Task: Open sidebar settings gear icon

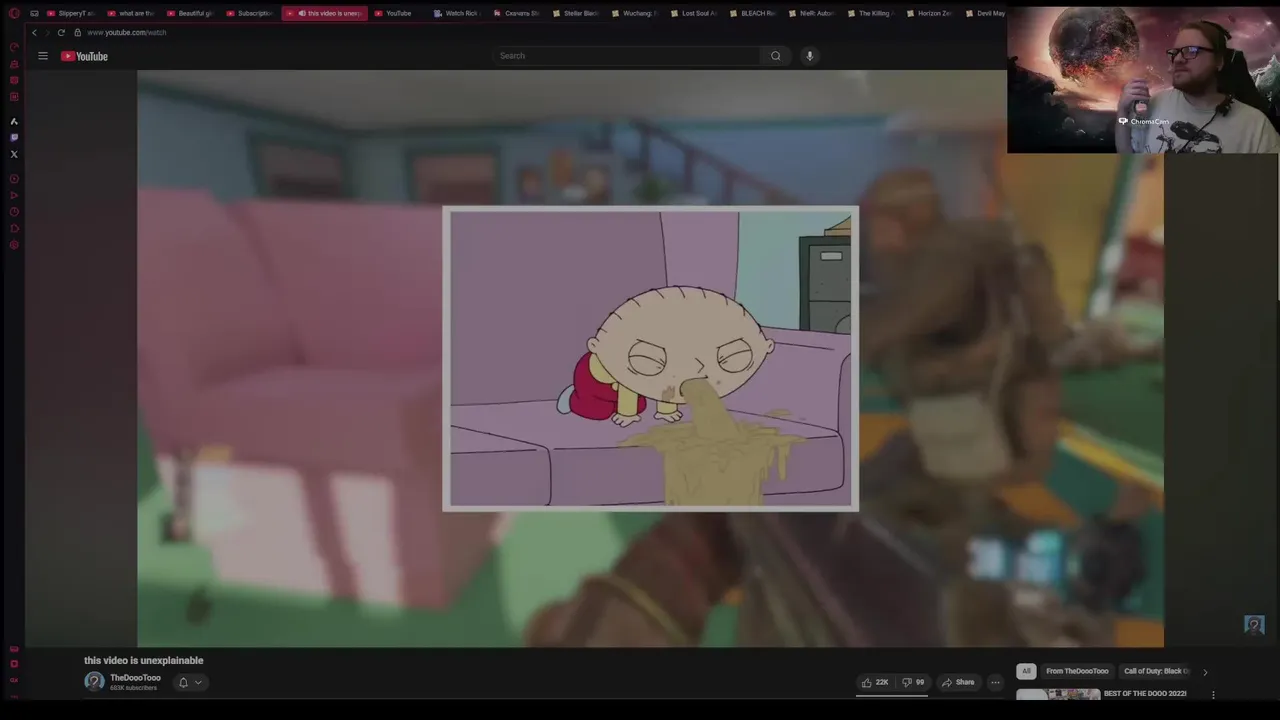Action: click(x=14, y=245)
